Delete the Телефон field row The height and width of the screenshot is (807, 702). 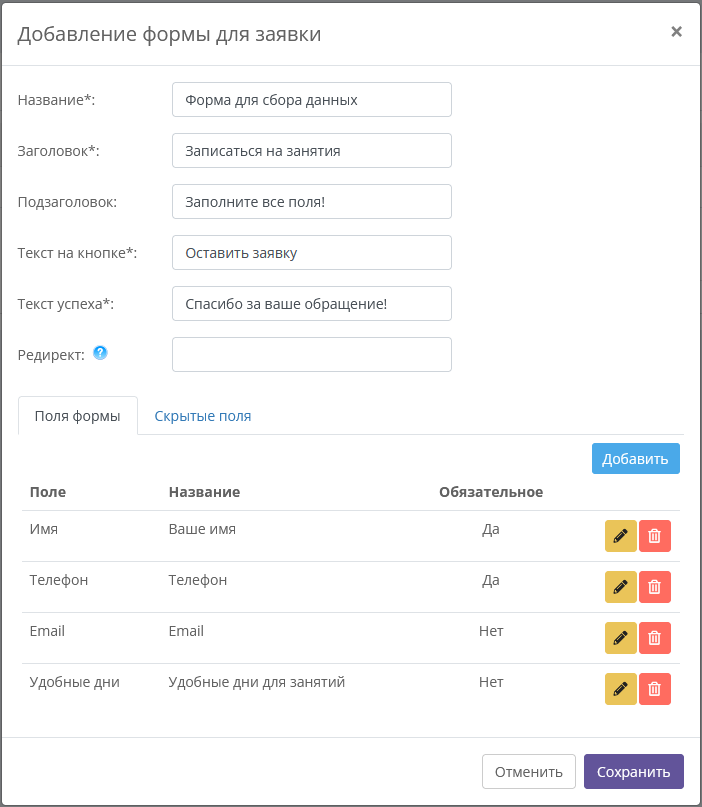click(x=655, y=587)
